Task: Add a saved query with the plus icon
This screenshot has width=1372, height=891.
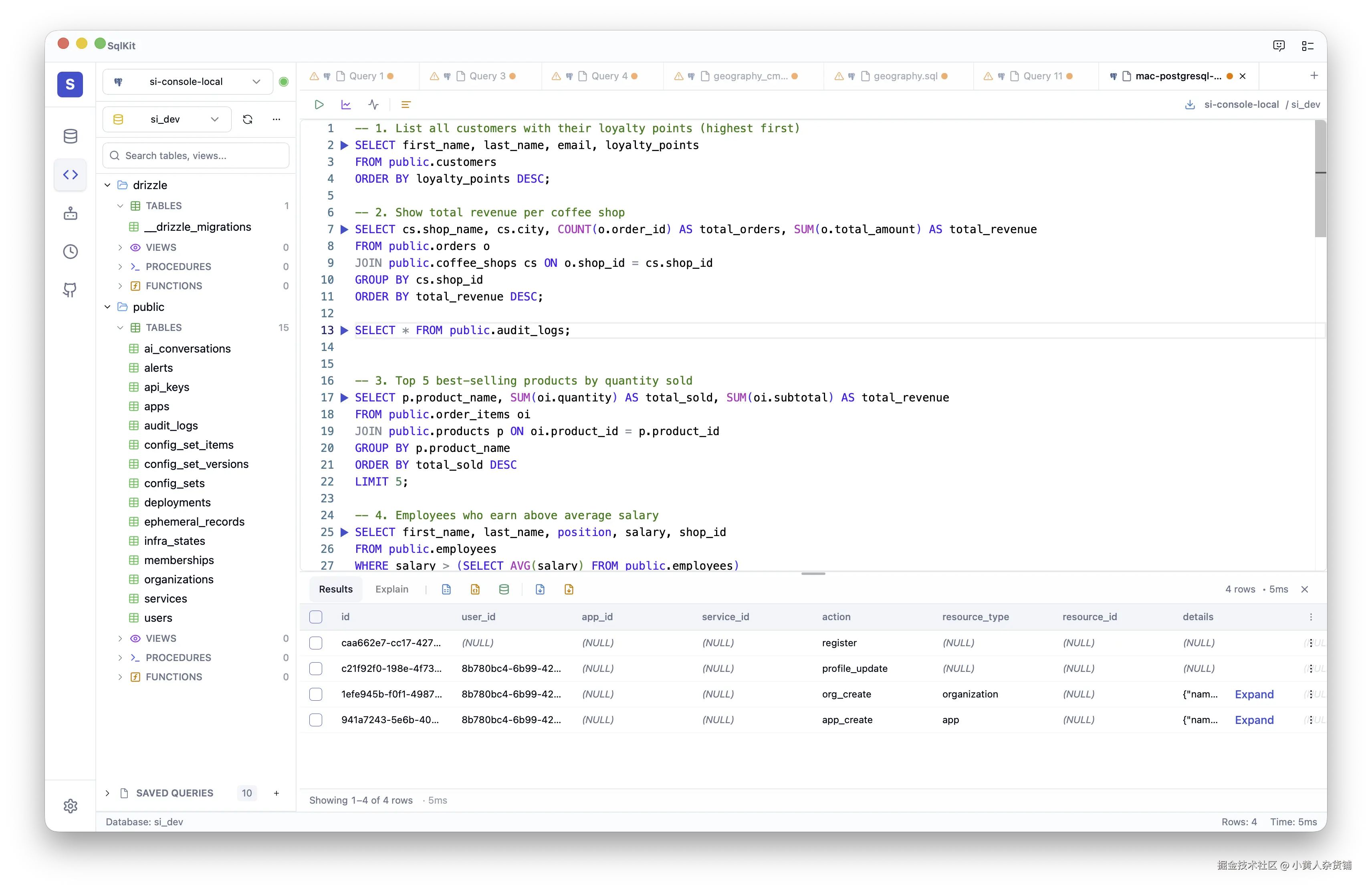Action: 277,793
